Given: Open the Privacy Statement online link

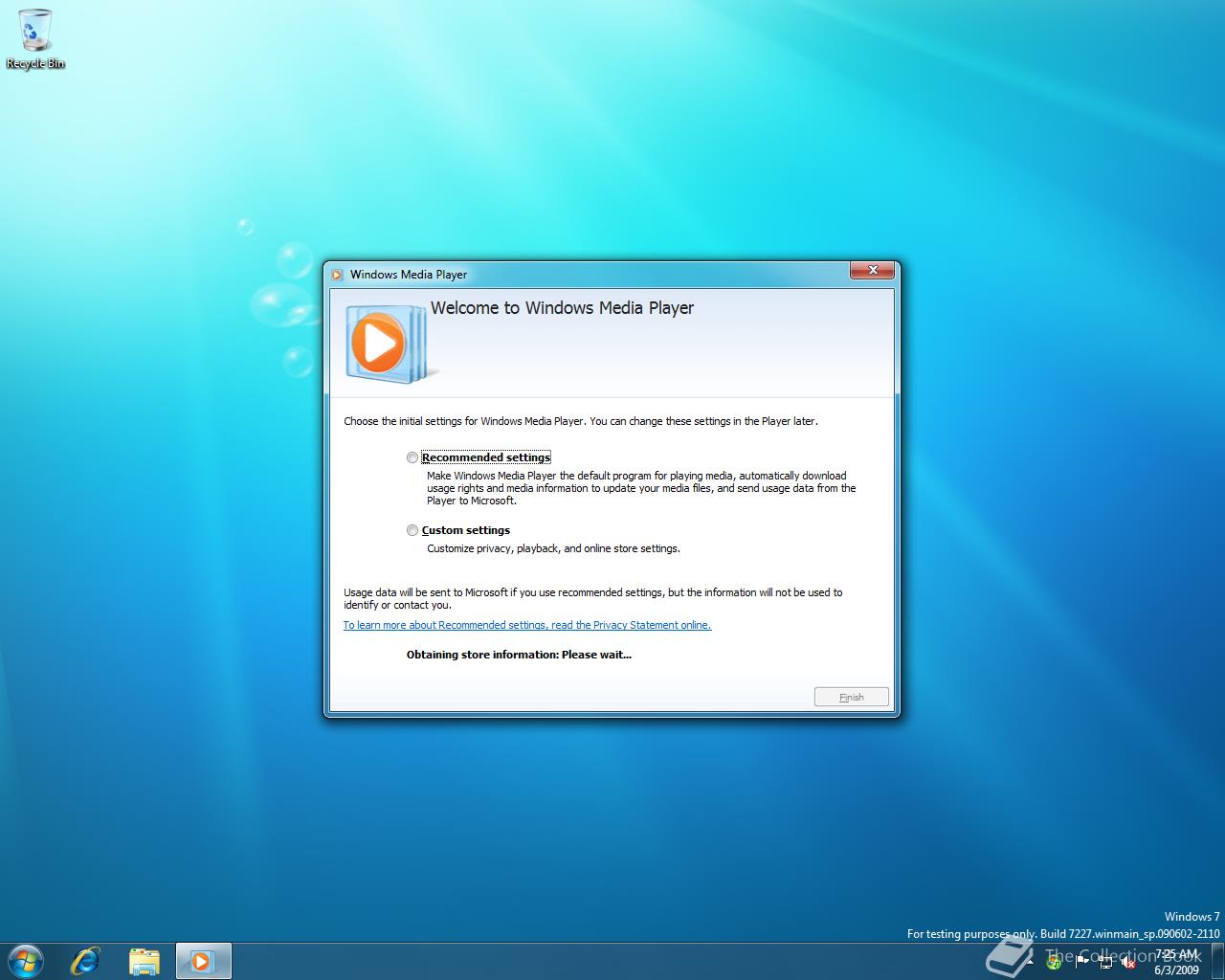Looking at the screenshot, I should point(527,625).
